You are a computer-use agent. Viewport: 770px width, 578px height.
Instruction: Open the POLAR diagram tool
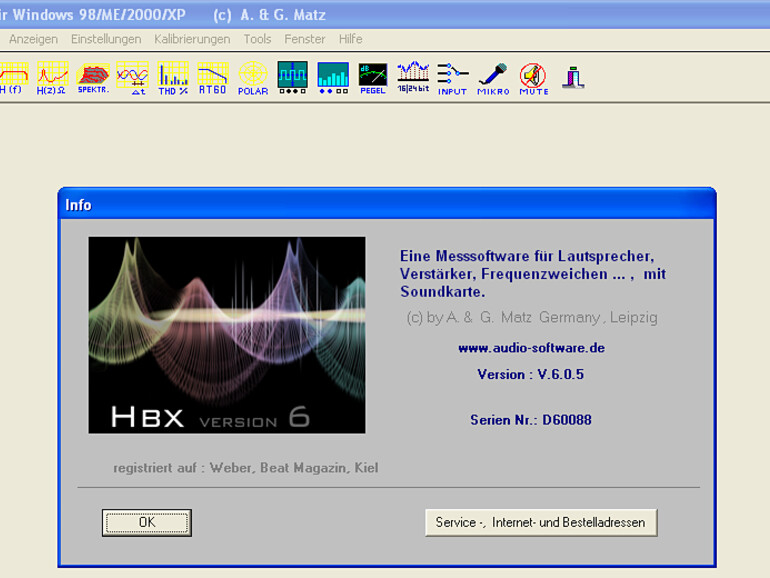[x=253, y=78]
